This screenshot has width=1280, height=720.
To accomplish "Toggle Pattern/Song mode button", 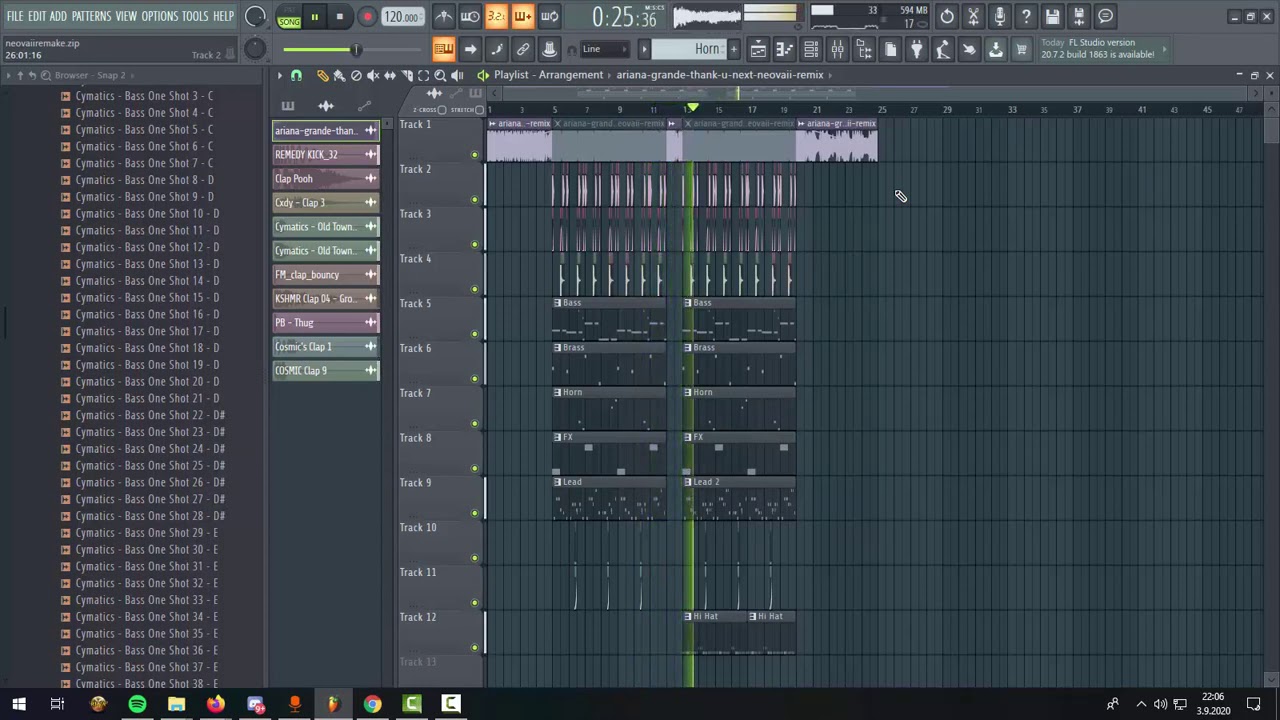I will click(x=289, y=16).
